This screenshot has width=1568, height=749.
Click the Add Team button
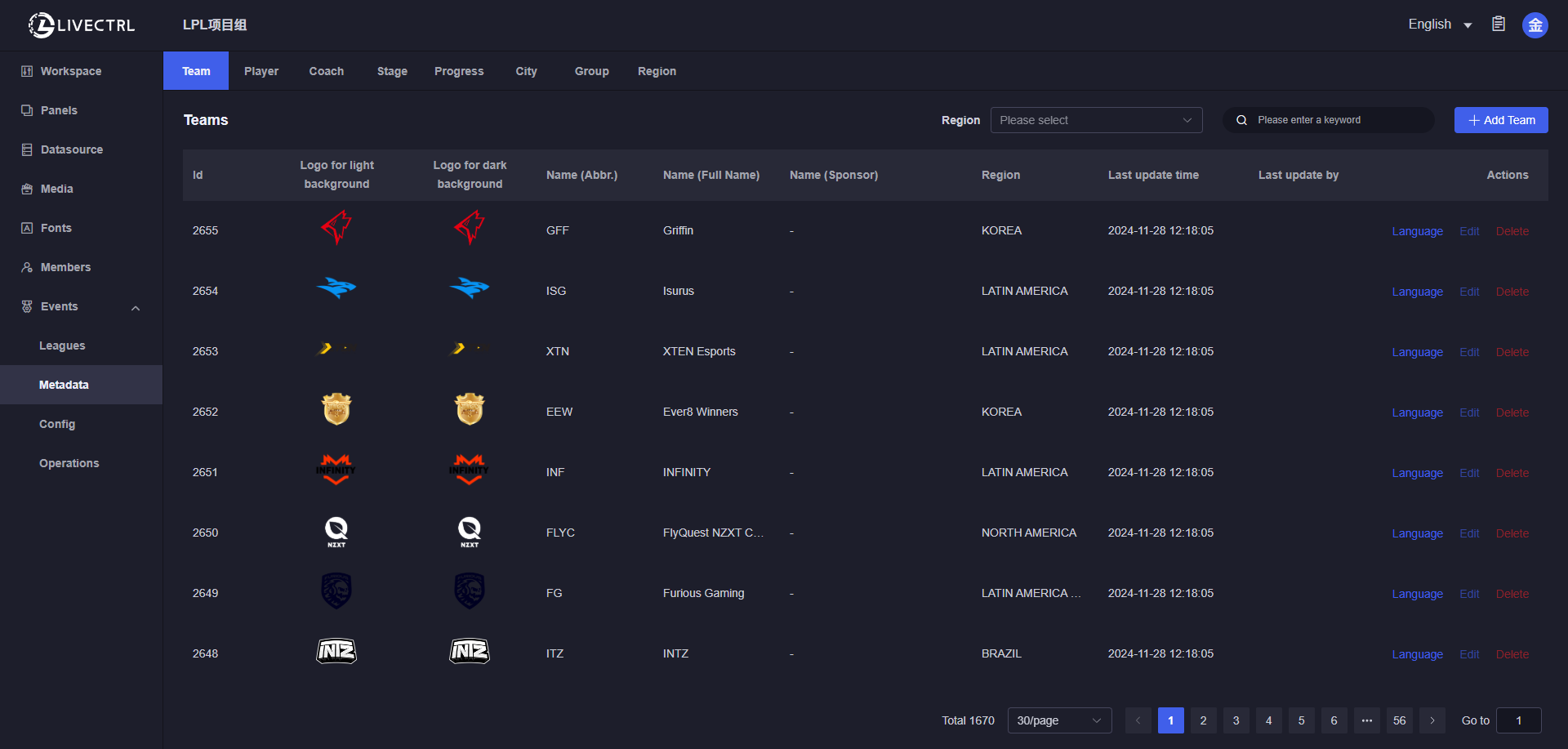click(x=1500, y=120)
